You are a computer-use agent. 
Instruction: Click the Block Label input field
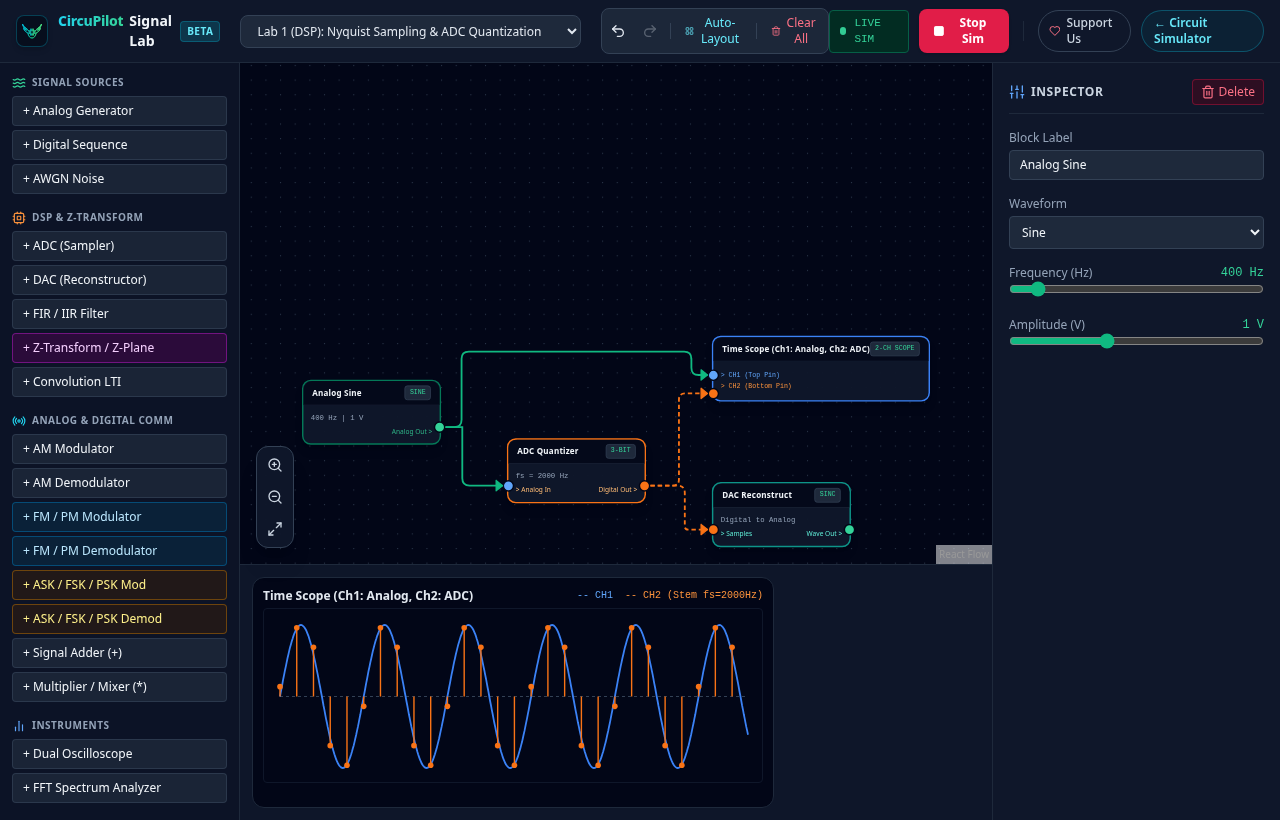coord(1136,165)
